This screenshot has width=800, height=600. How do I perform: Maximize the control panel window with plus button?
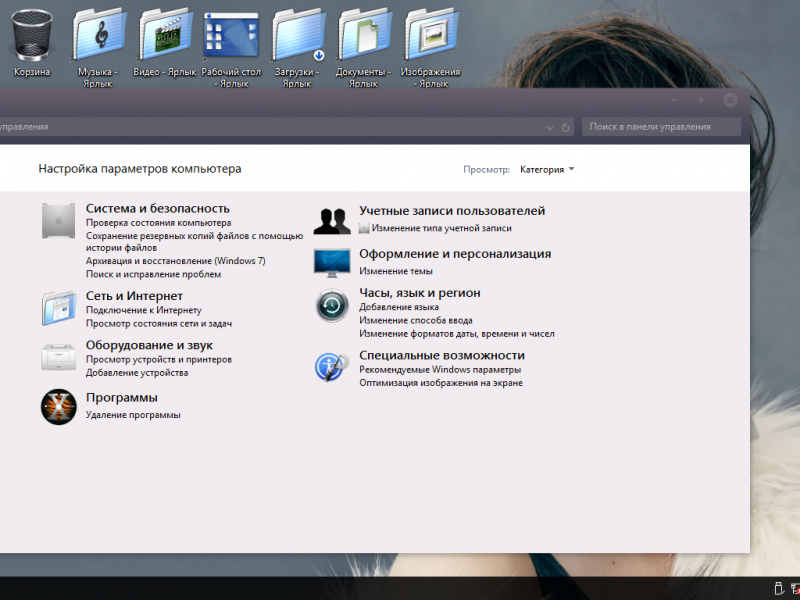click(701, 100)
